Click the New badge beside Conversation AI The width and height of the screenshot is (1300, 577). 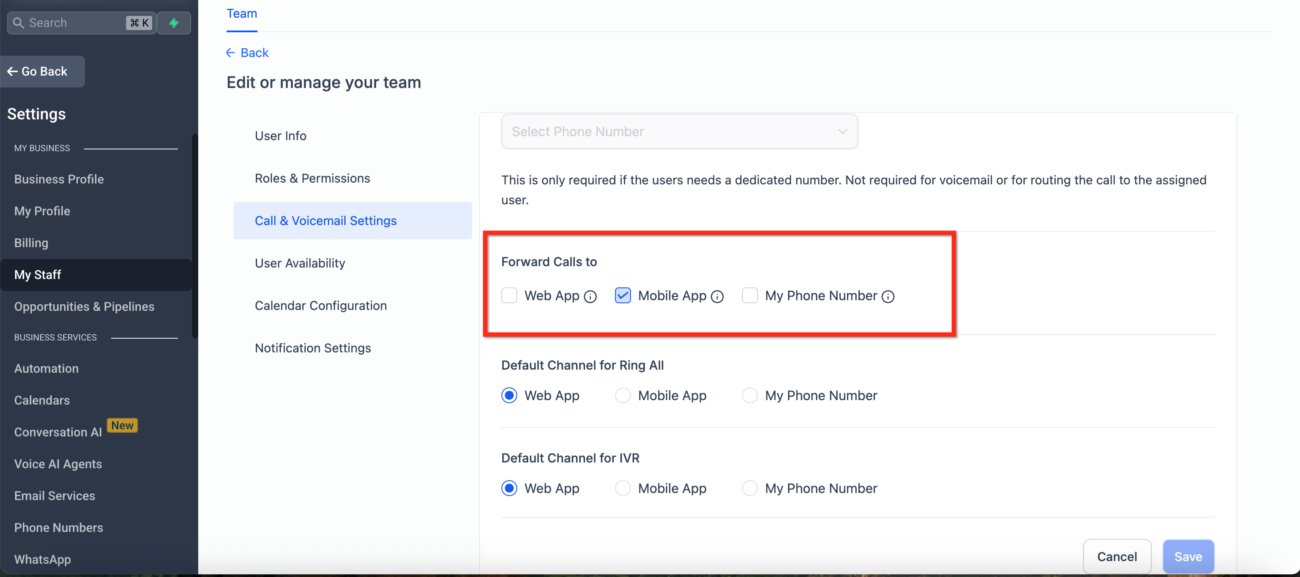tap(122, 426)
